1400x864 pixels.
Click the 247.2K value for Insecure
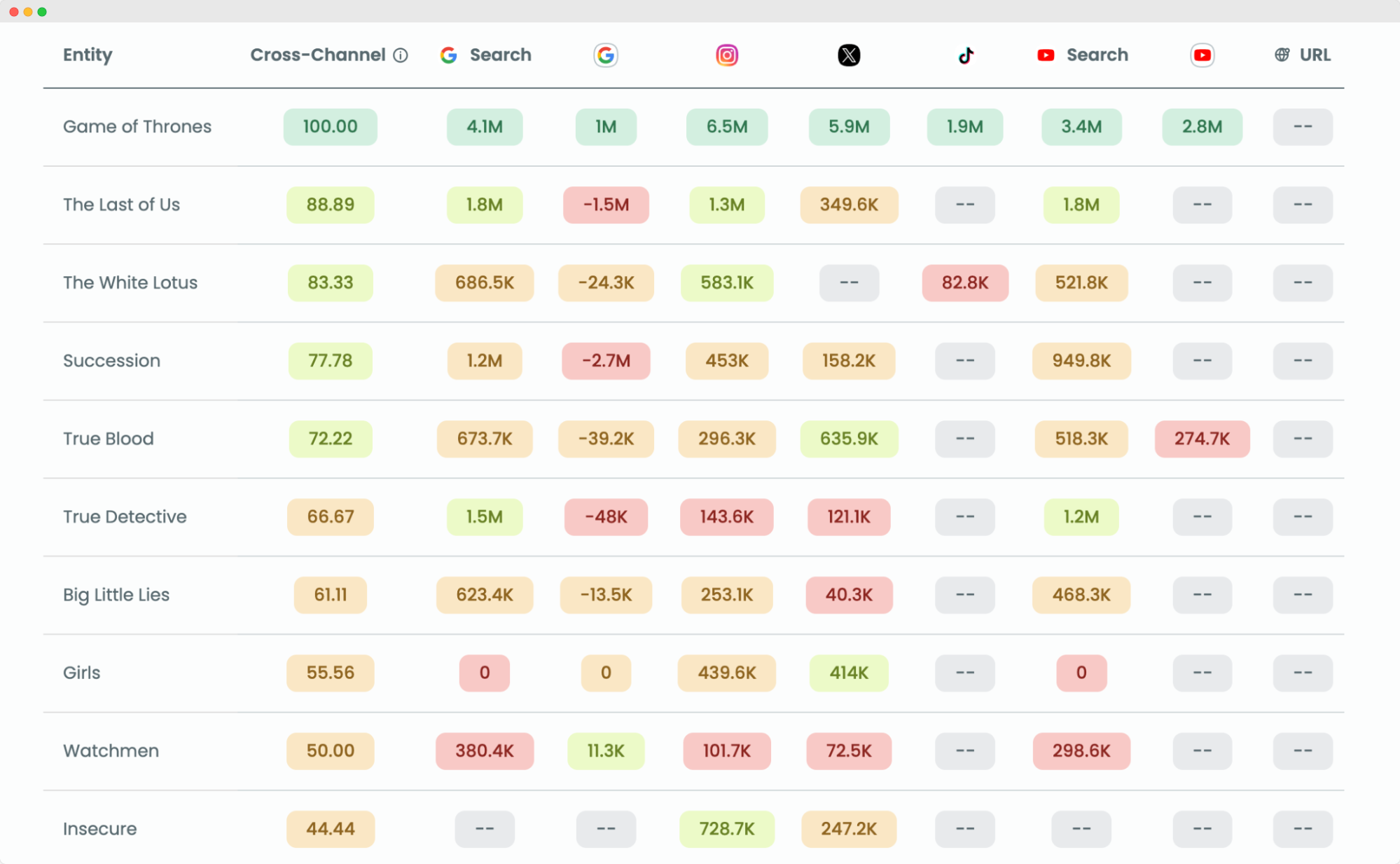coord(849,829)
